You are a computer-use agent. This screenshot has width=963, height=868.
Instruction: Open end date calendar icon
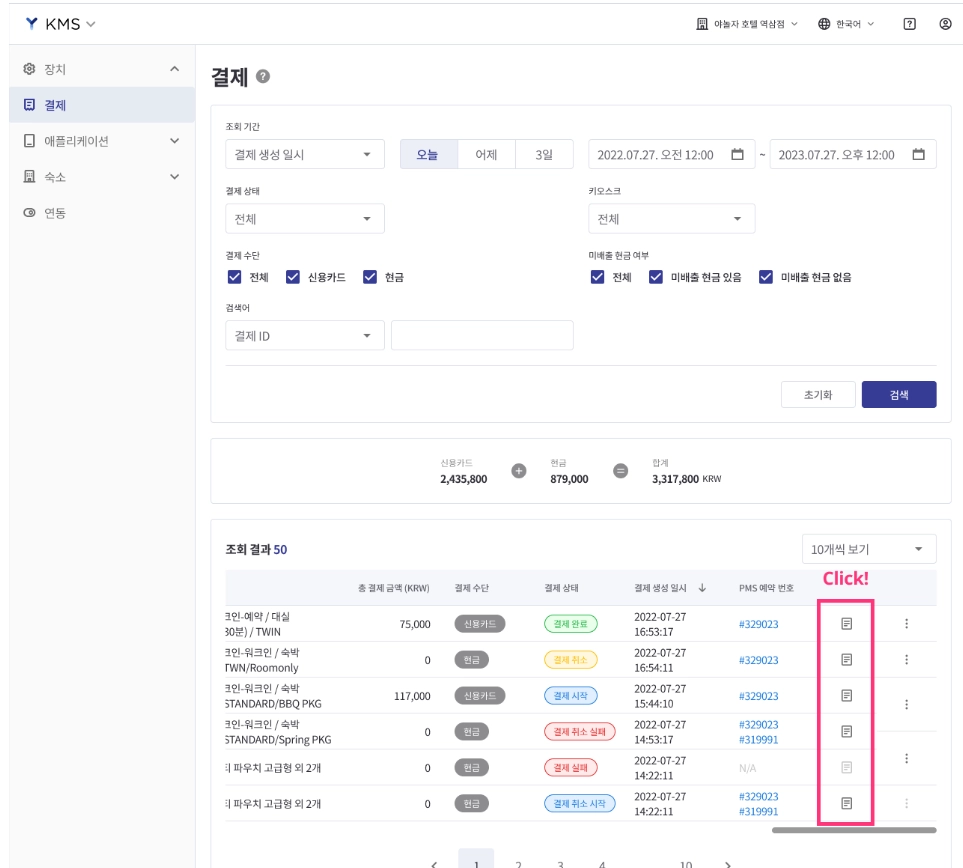(x=918, y=154)
